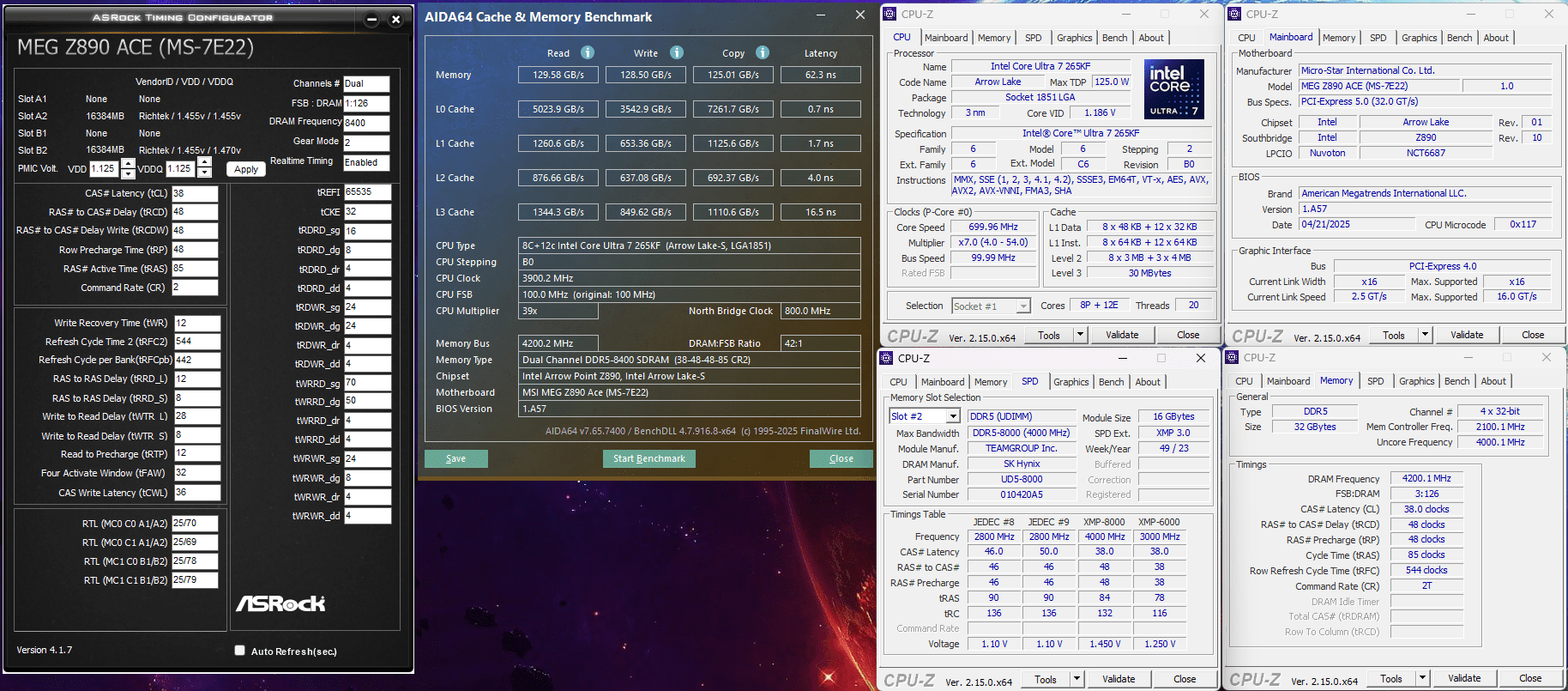Minimize the ASRock Timing Configurator window
Screen dimensions: 1568x691
[x=371, y=19]
